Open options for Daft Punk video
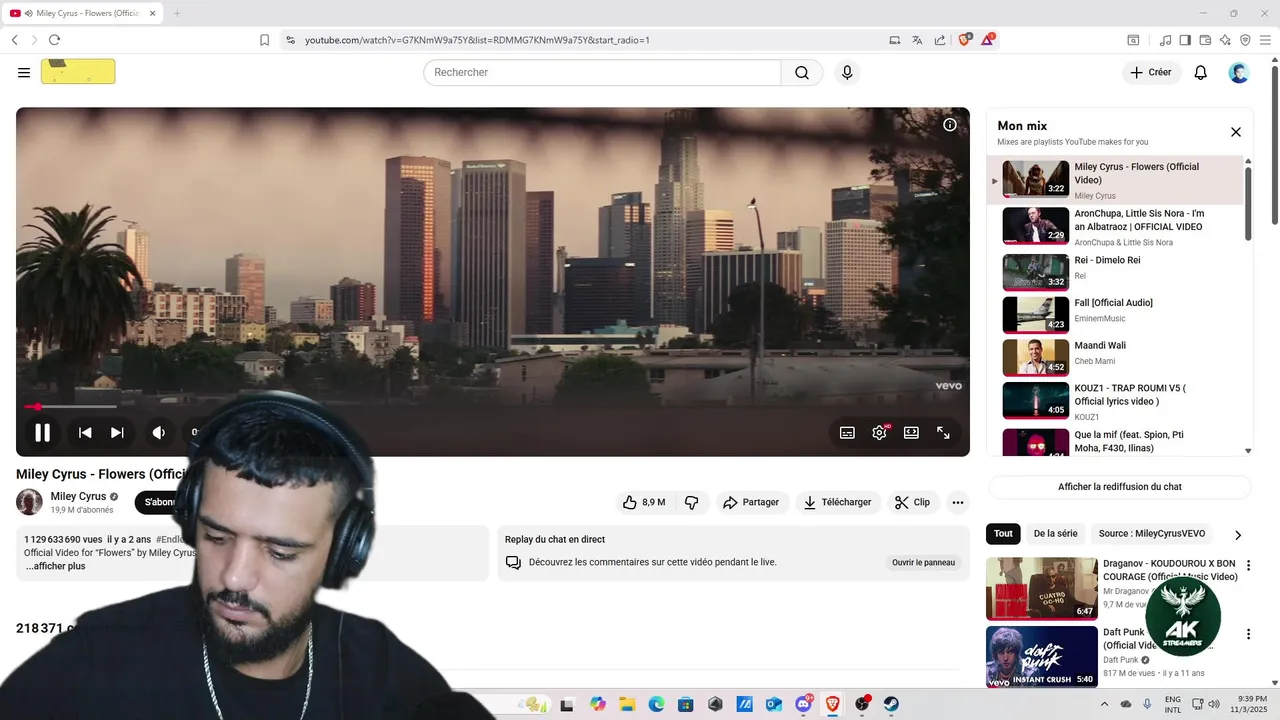Image resolution: width=1280 pixels, height=720 pixels. (1248, 634)
